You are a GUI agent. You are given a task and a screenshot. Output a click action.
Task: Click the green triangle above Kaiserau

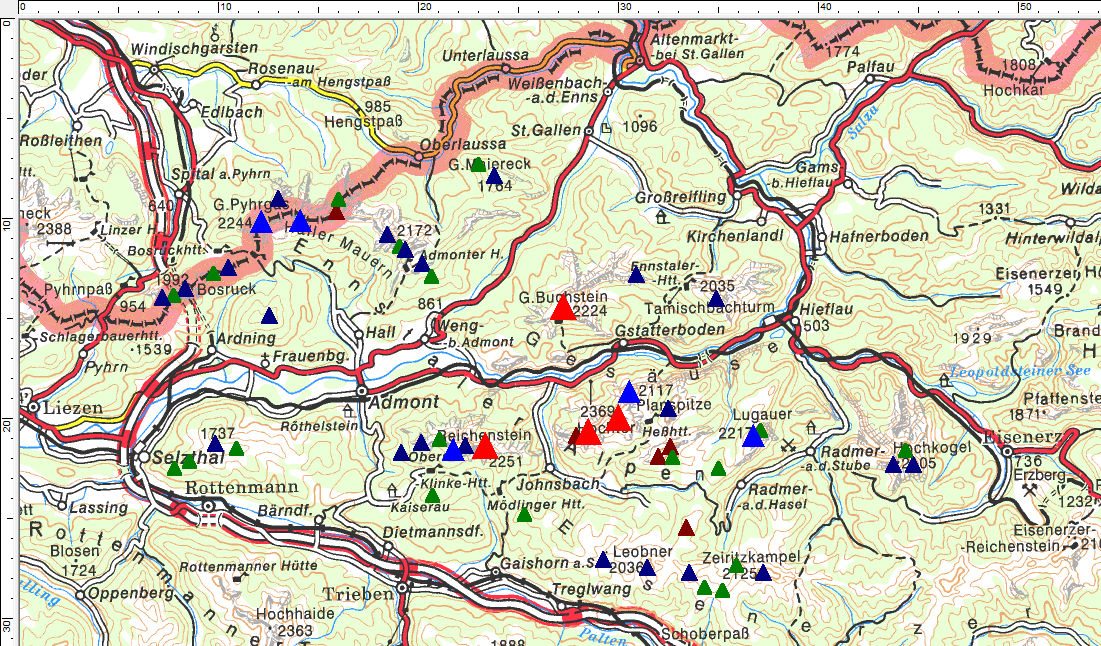click(432, 495)
